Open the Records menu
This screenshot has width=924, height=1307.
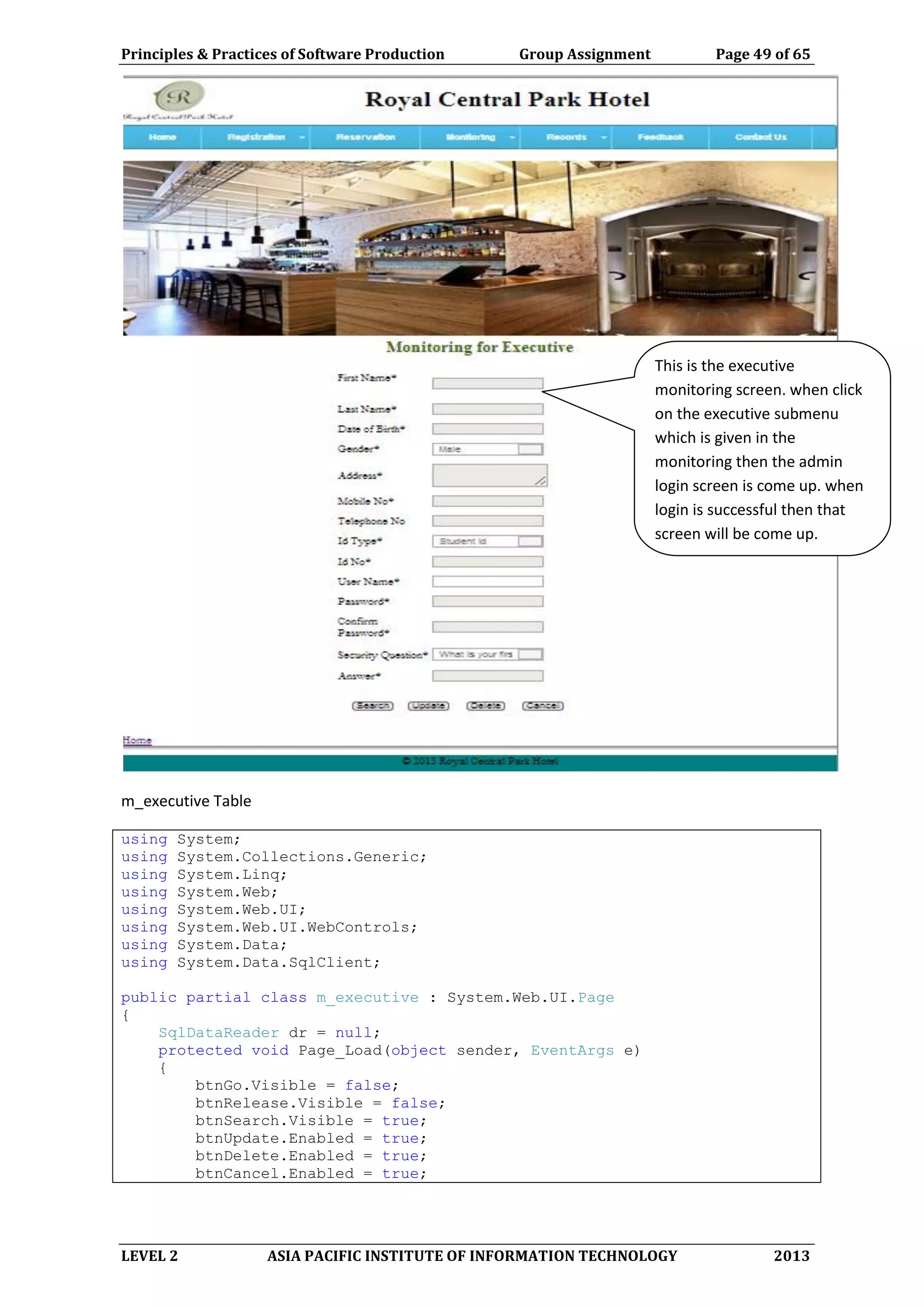pos(566,137)
